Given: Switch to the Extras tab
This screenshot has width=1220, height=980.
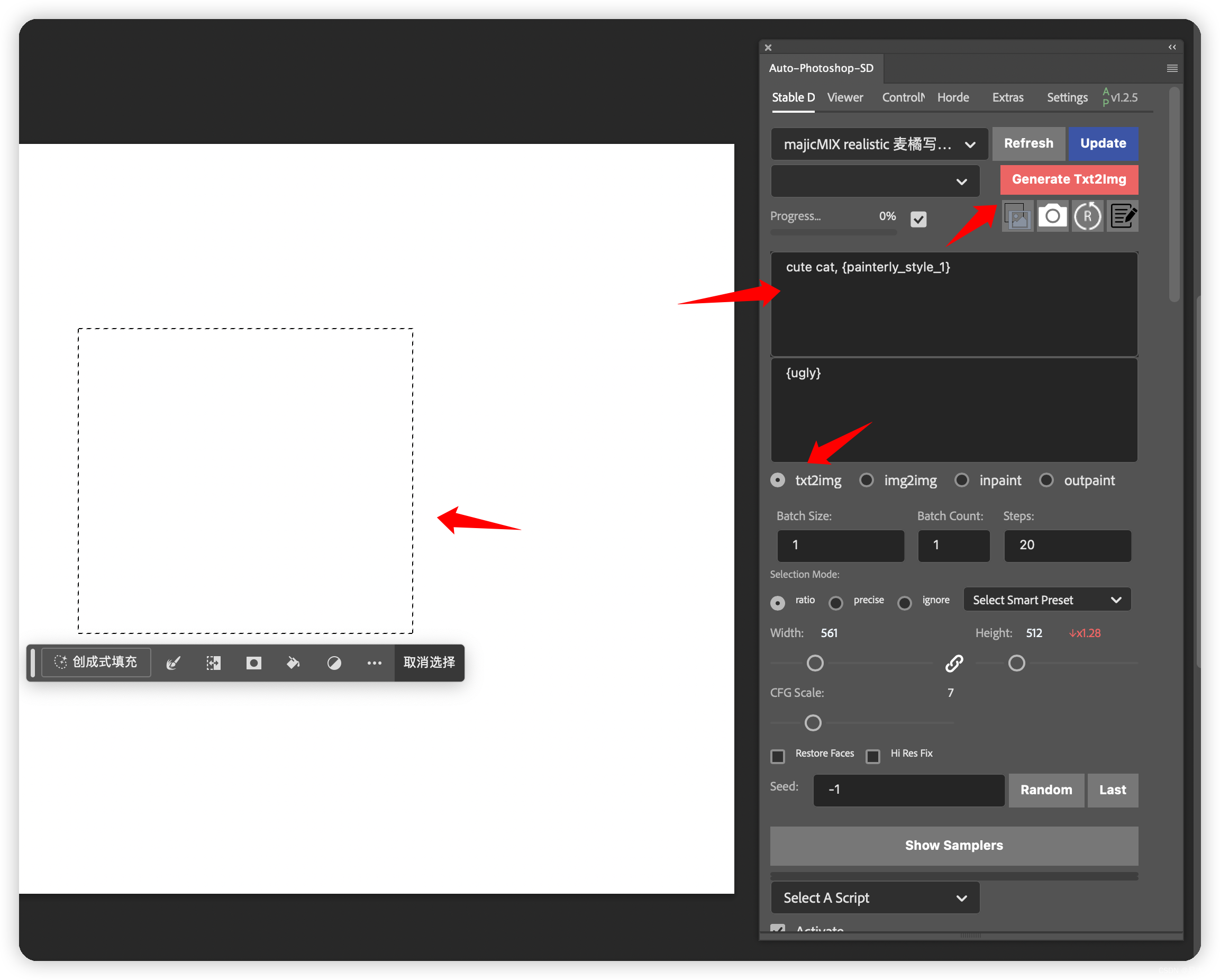Looking at the screenshot, I should tap(1007, 97).
